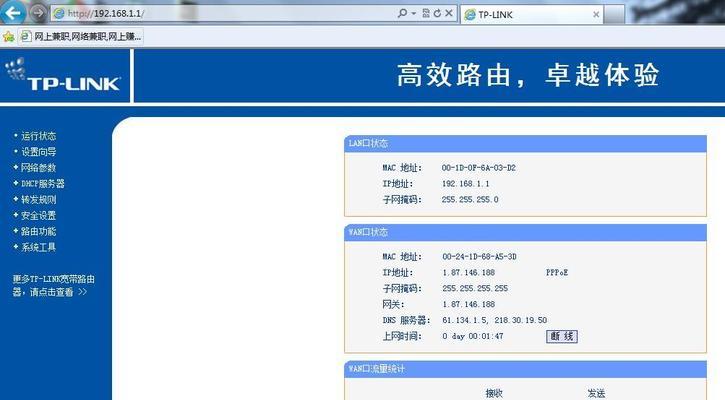Click DNS servers 61.134.1.5, 218.30.19.50

point(494,320)
